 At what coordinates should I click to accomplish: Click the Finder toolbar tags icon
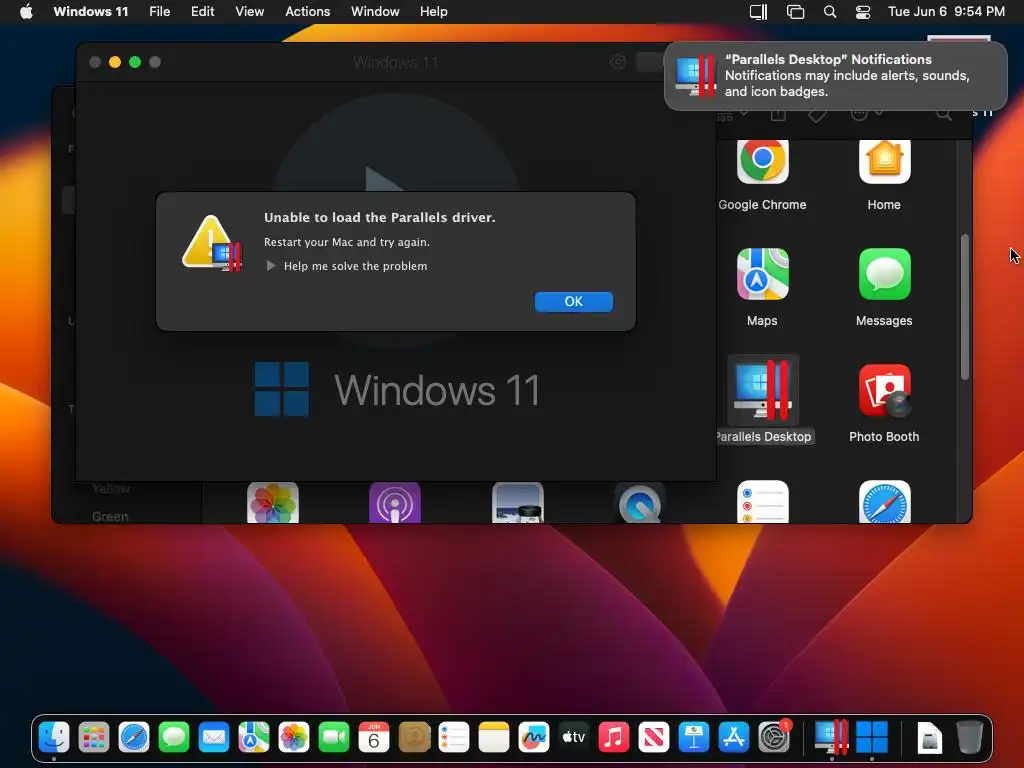point(817,114)
